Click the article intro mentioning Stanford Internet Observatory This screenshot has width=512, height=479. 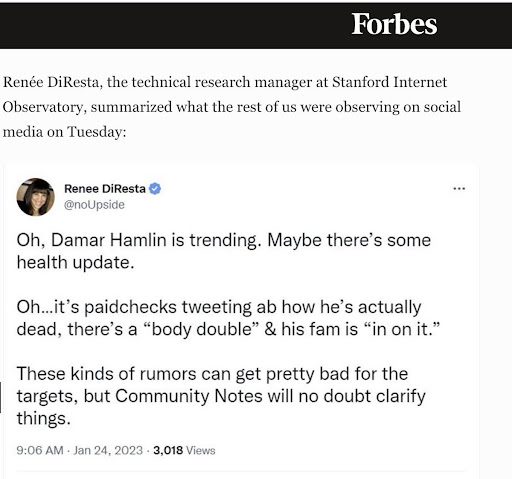[232, 107]
